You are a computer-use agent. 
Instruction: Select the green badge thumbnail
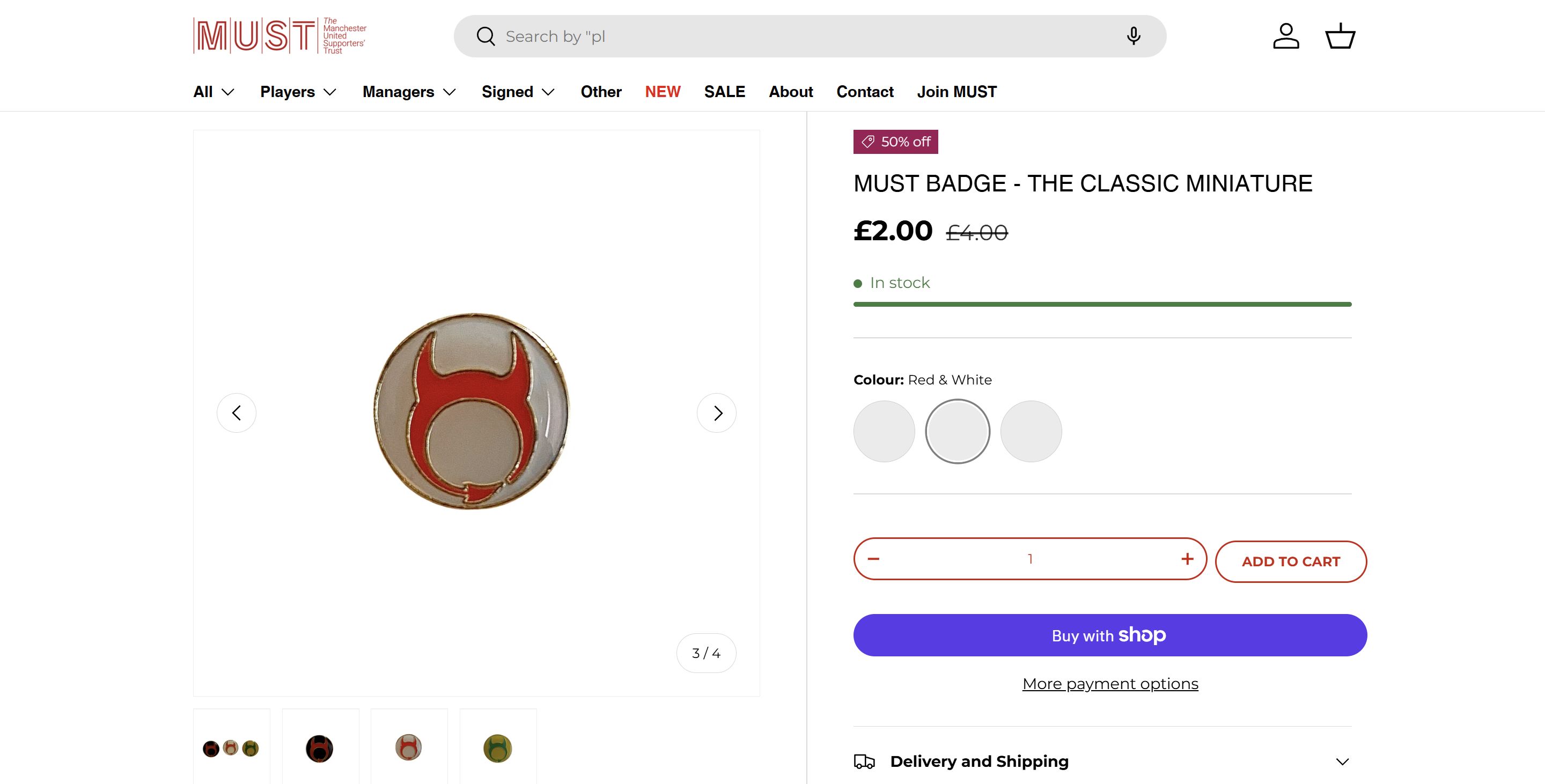tap(498, 748)
